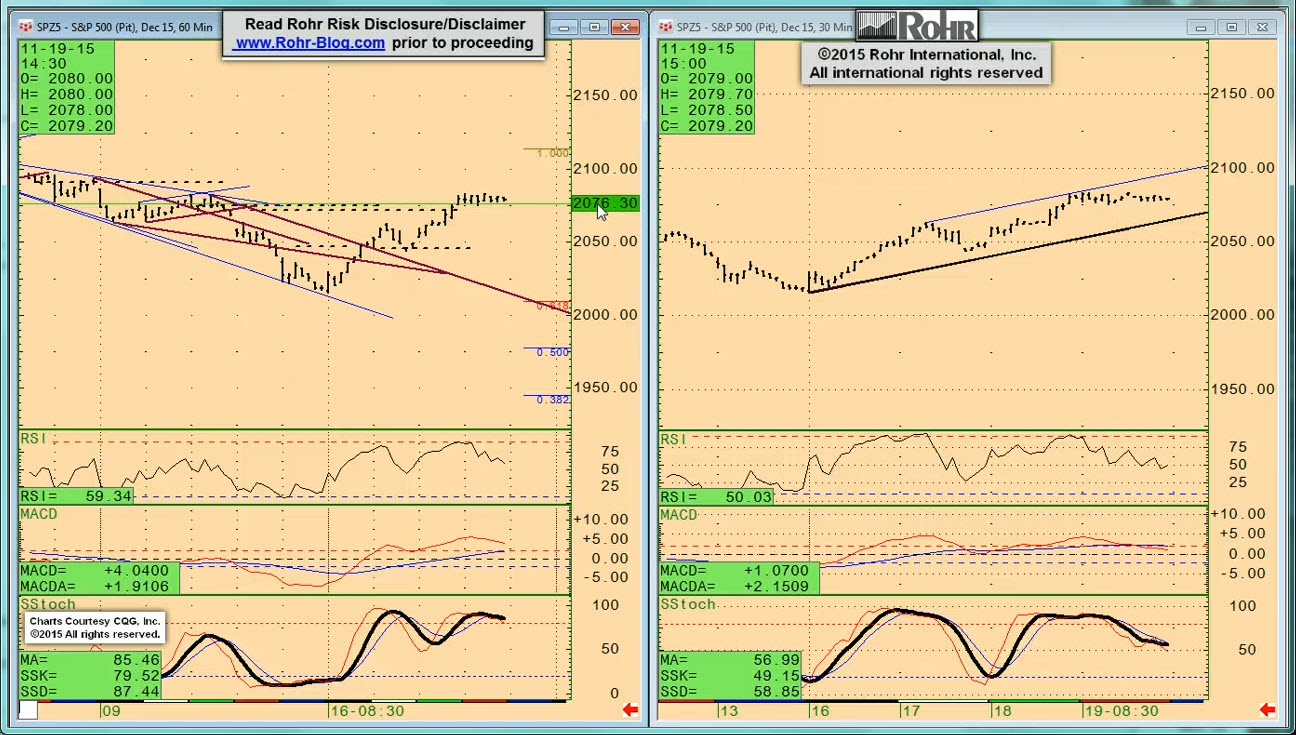Open the www.Rohr-Blog.com link
The height and width of the screenshot is (735, 1296).
[310, 43]
